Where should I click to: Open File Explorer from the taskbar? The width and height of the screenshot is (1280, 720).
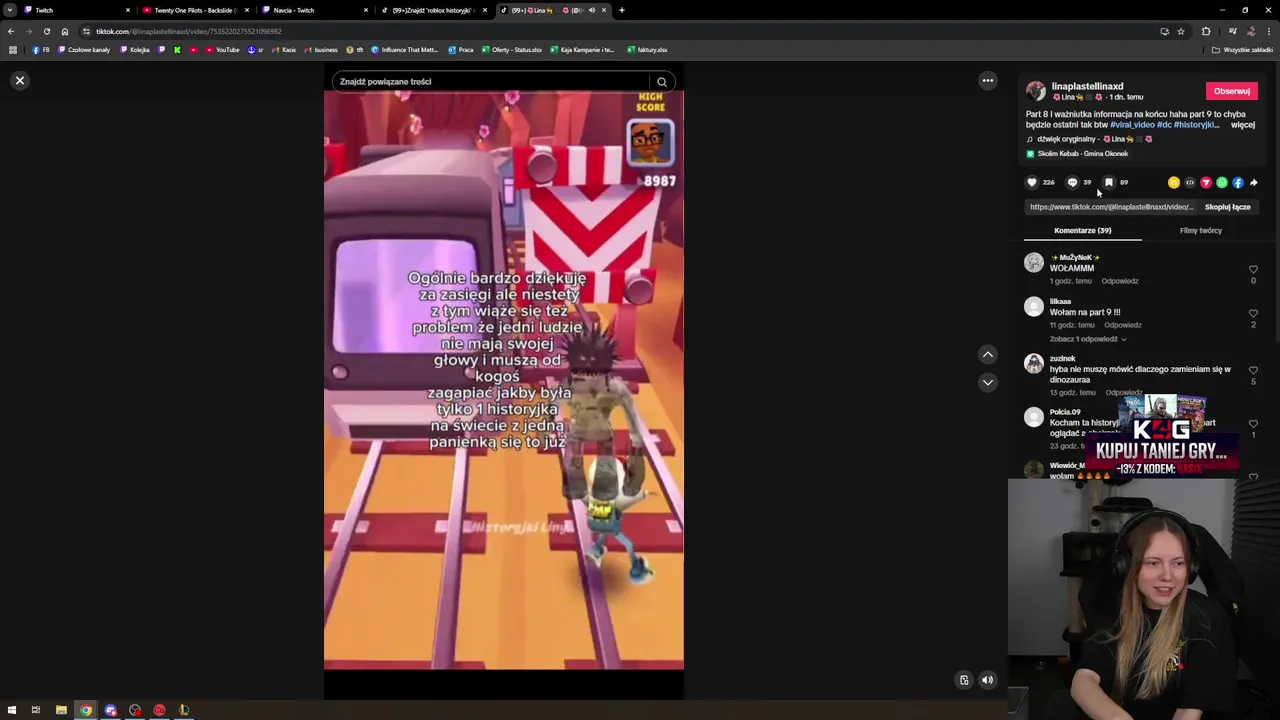[x=61, y=710]
